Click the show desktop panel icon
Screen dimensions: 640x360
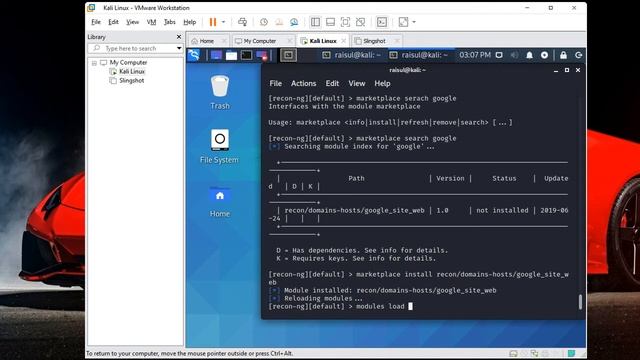click(216, 55)
